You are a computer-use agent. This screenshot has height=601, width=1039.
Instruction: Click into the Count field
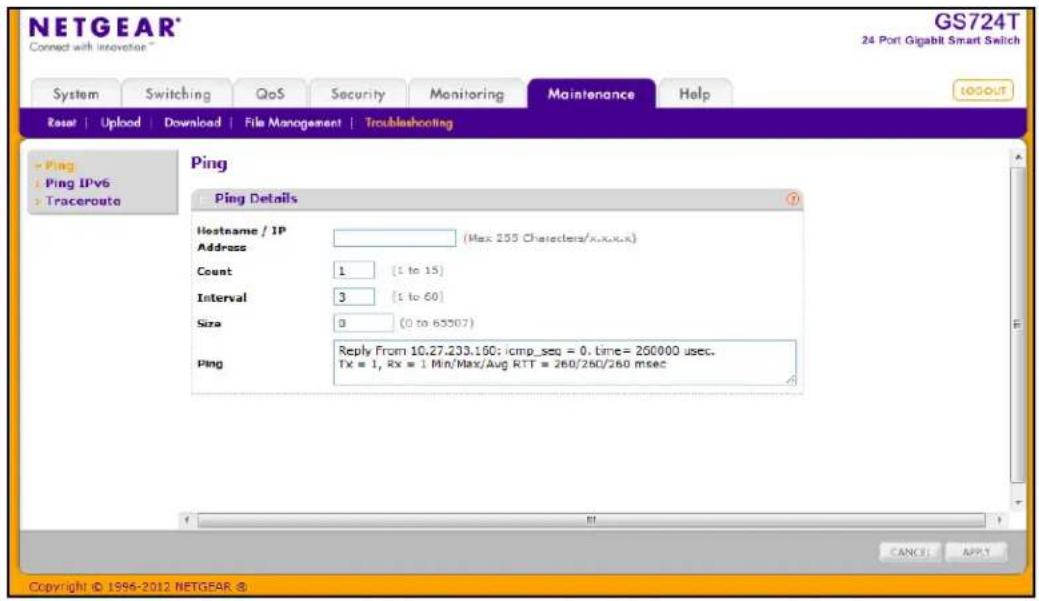point(354,270)
